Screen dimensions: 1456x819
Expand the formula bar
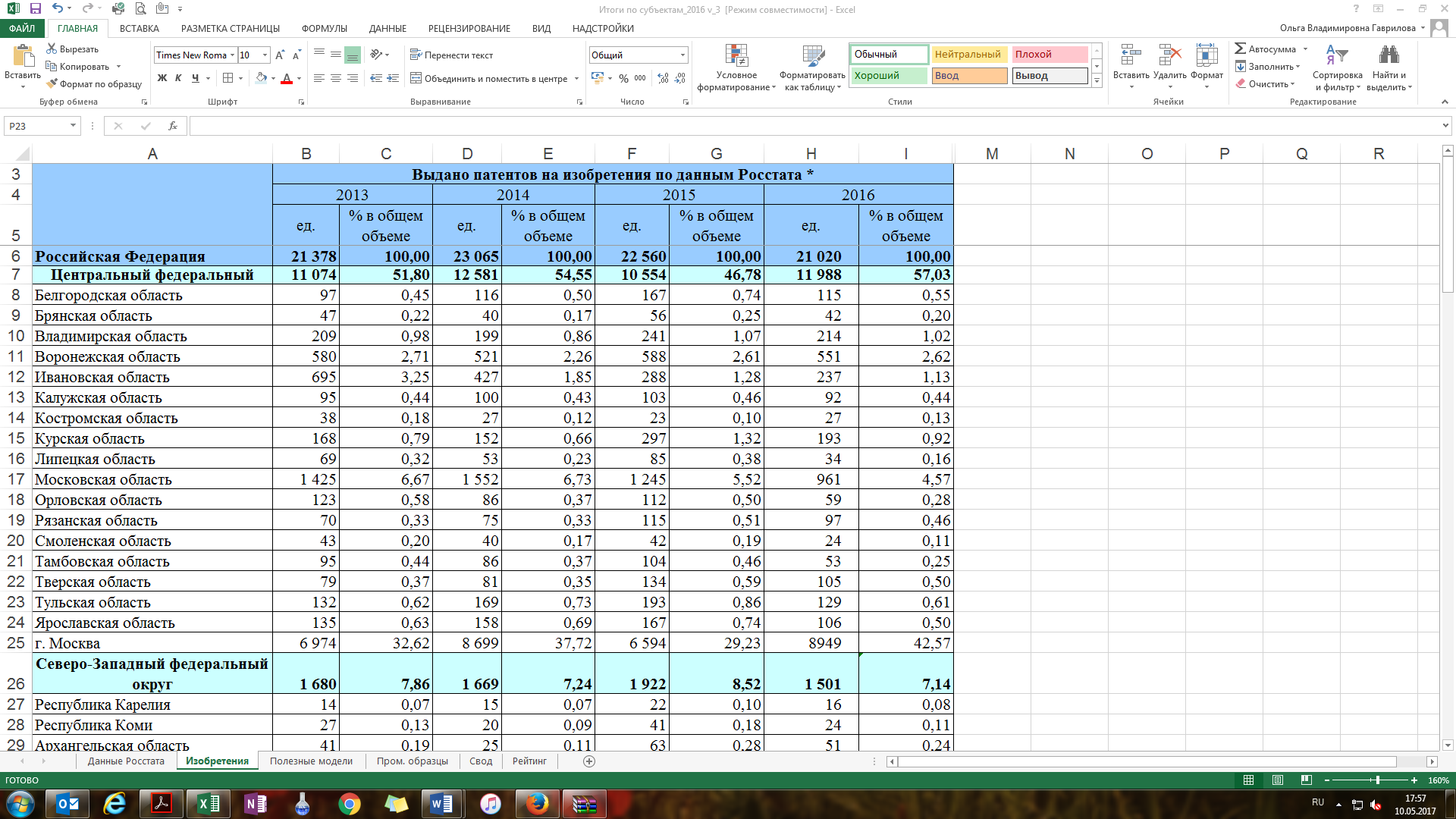click(1445, 126)
